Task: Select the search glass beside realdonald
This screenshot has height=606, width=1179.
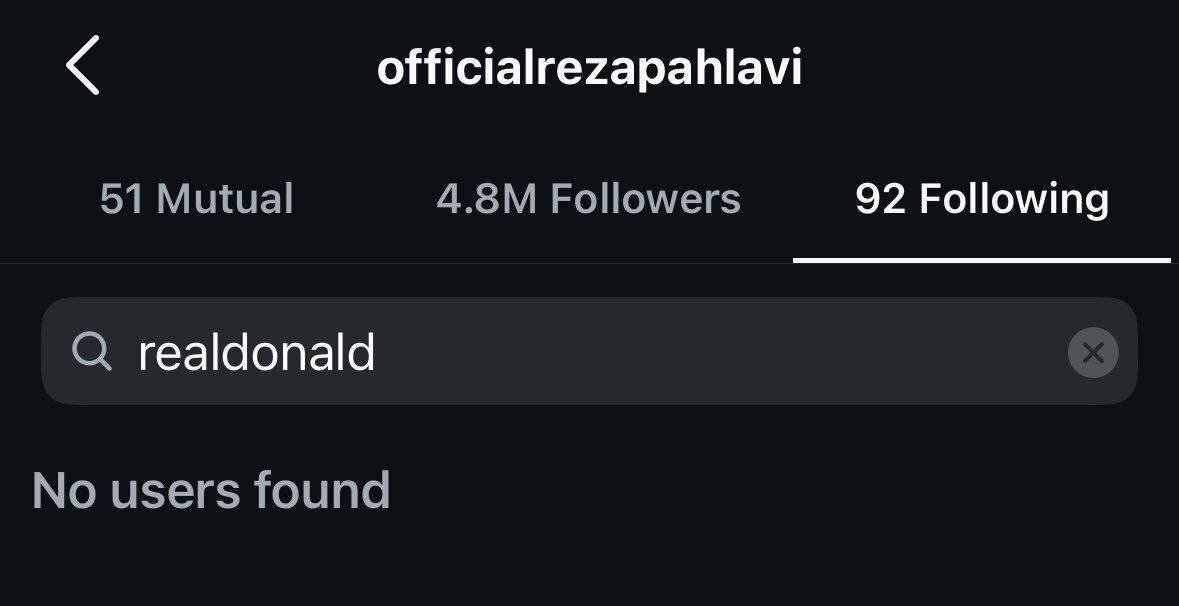Action: click(92, 351)
